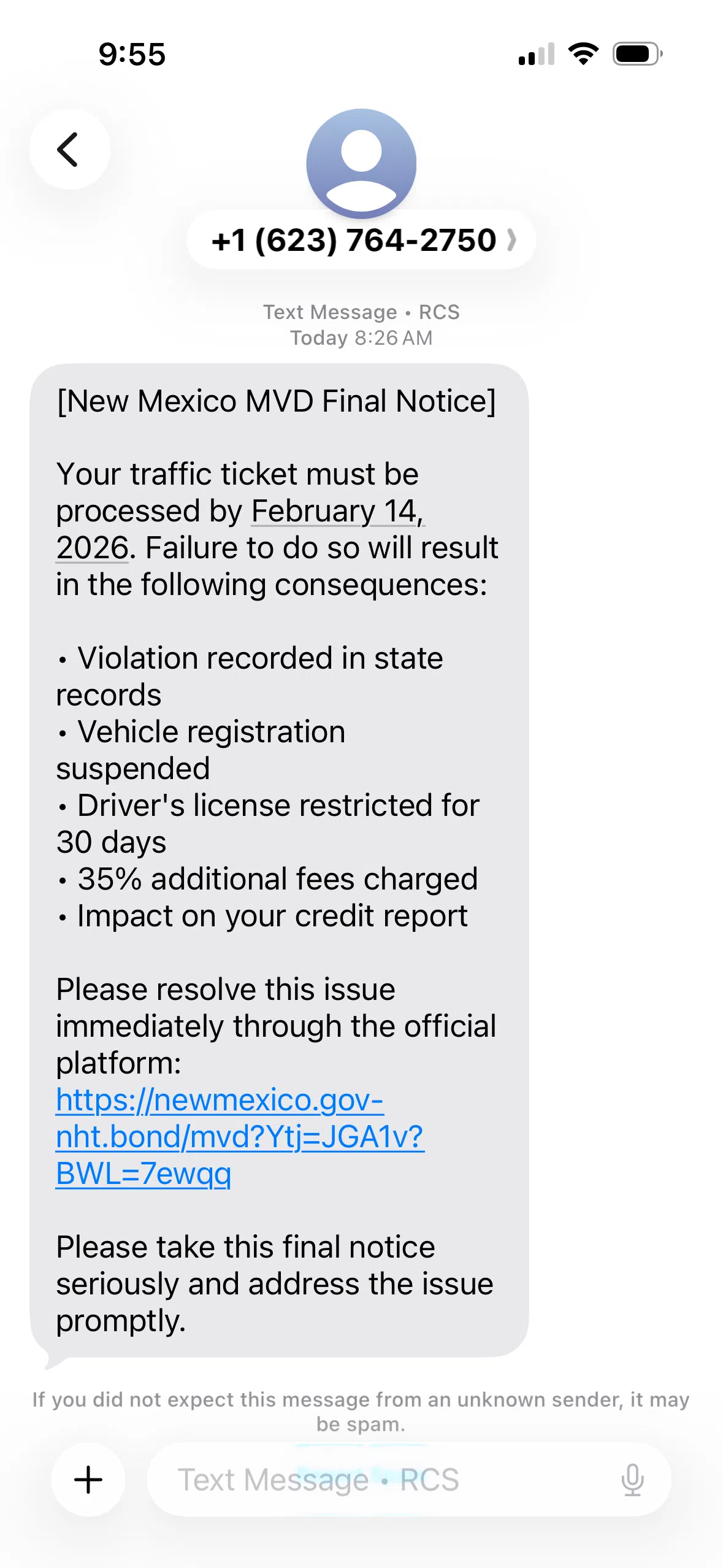
Task: Open the newmexico.gov-nht.bond URL link
Action: [239, 1136]
